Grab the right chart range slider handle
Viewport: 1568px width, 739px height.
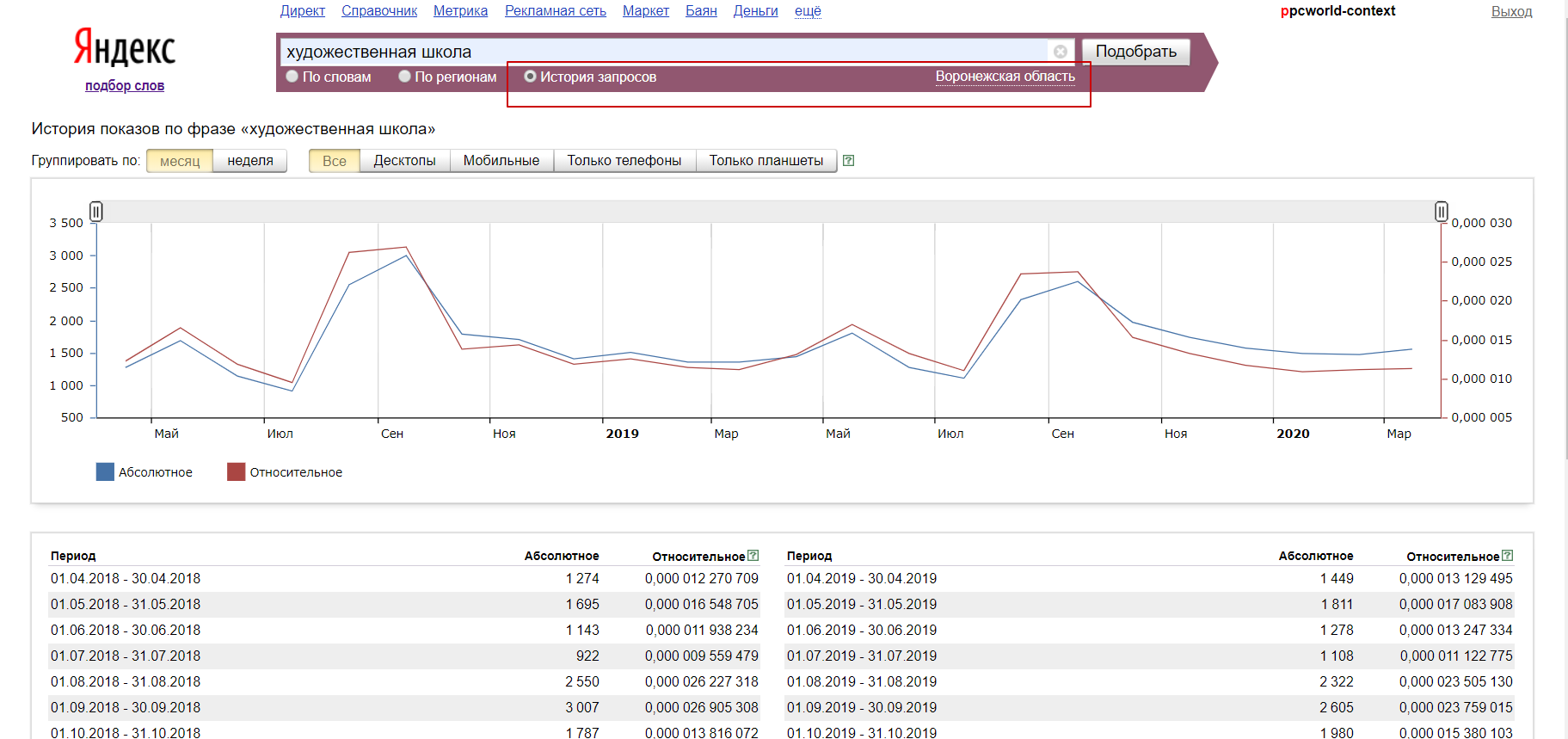click(x=1442, y=211)
